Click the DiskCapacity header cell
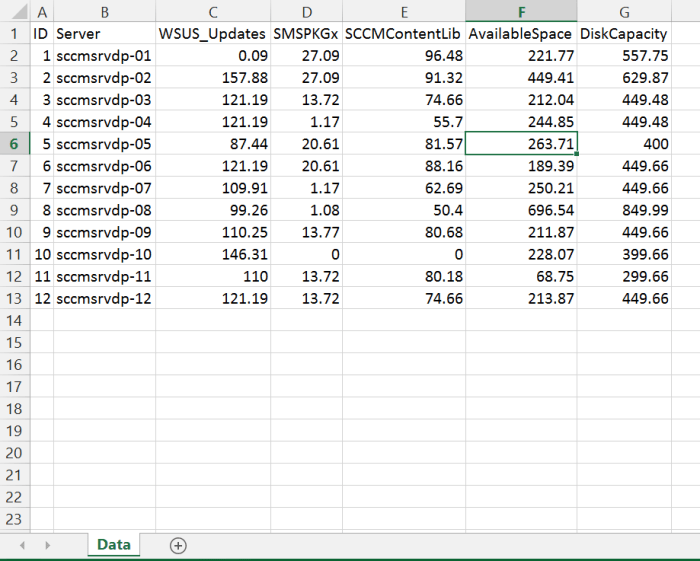Screen dimensions: 700x561 click(x=624, y=34)
